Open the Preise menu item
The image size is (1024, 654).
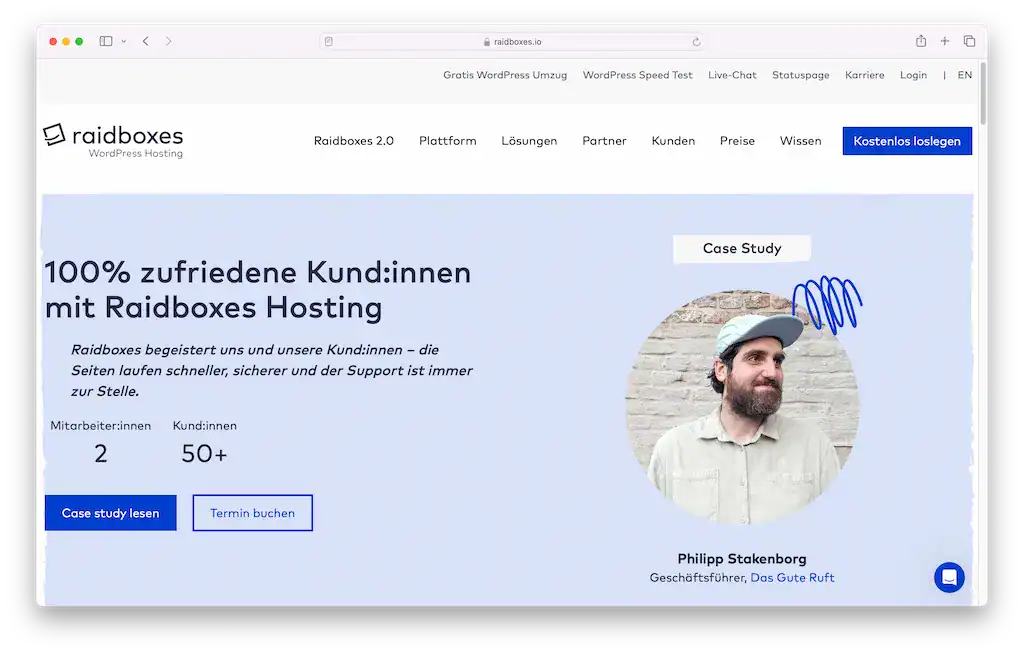point(737,141)
